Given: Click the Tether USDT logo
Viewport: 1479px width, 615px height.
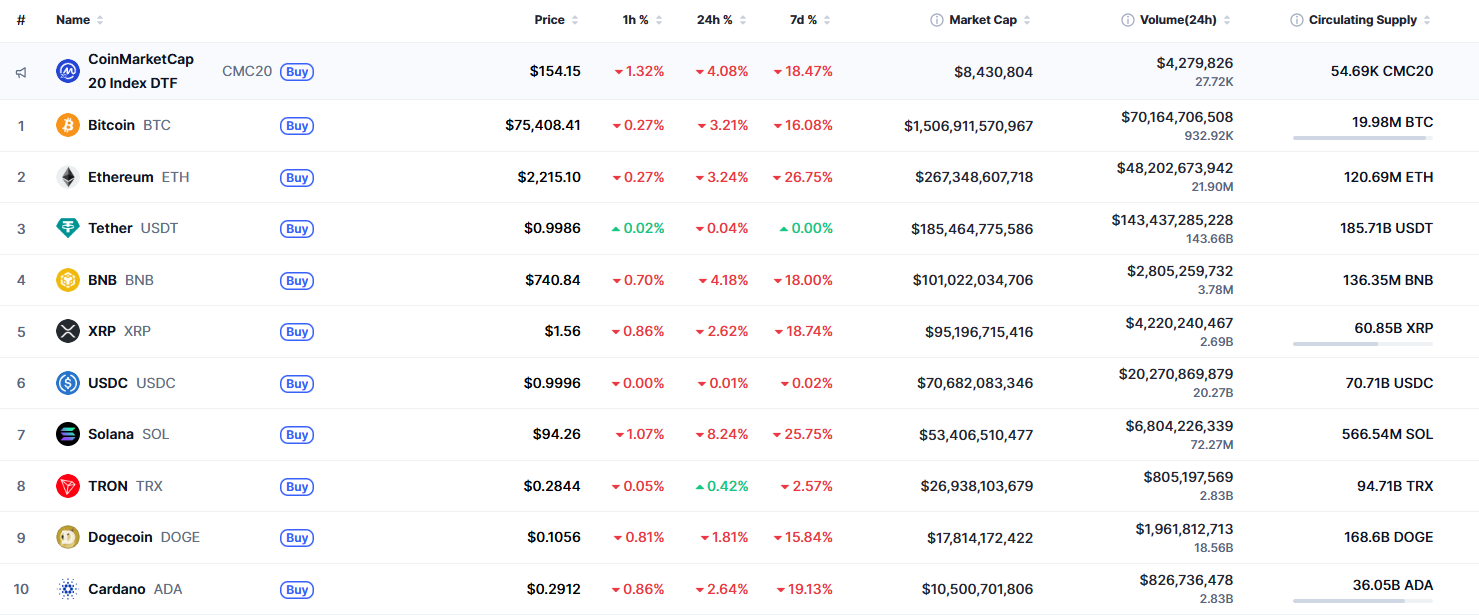Looking at the screenshot, I should 66,228.
